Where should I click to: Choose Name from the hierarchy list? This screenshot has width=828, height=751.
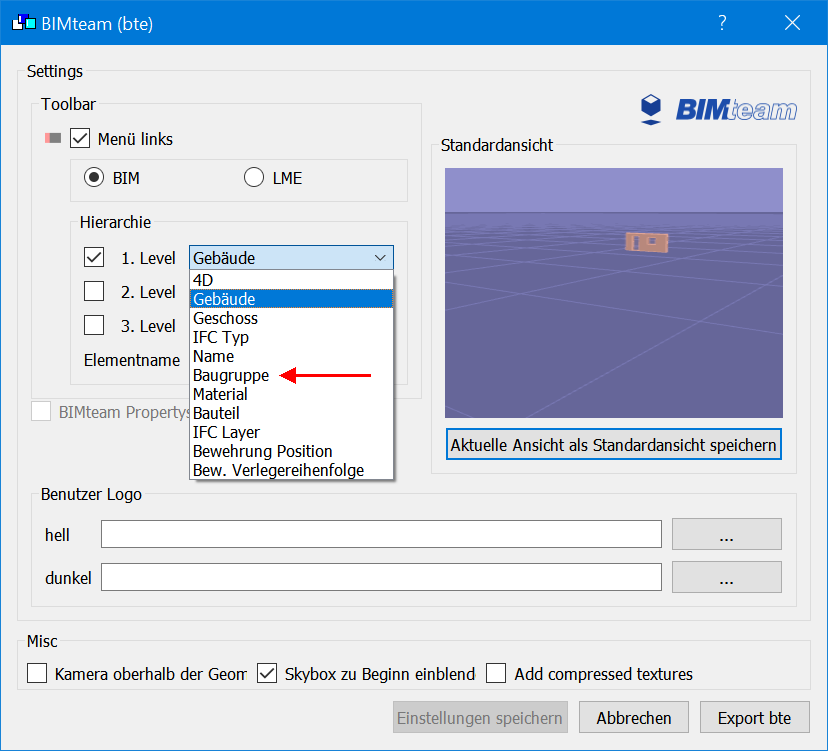(291, 356)
